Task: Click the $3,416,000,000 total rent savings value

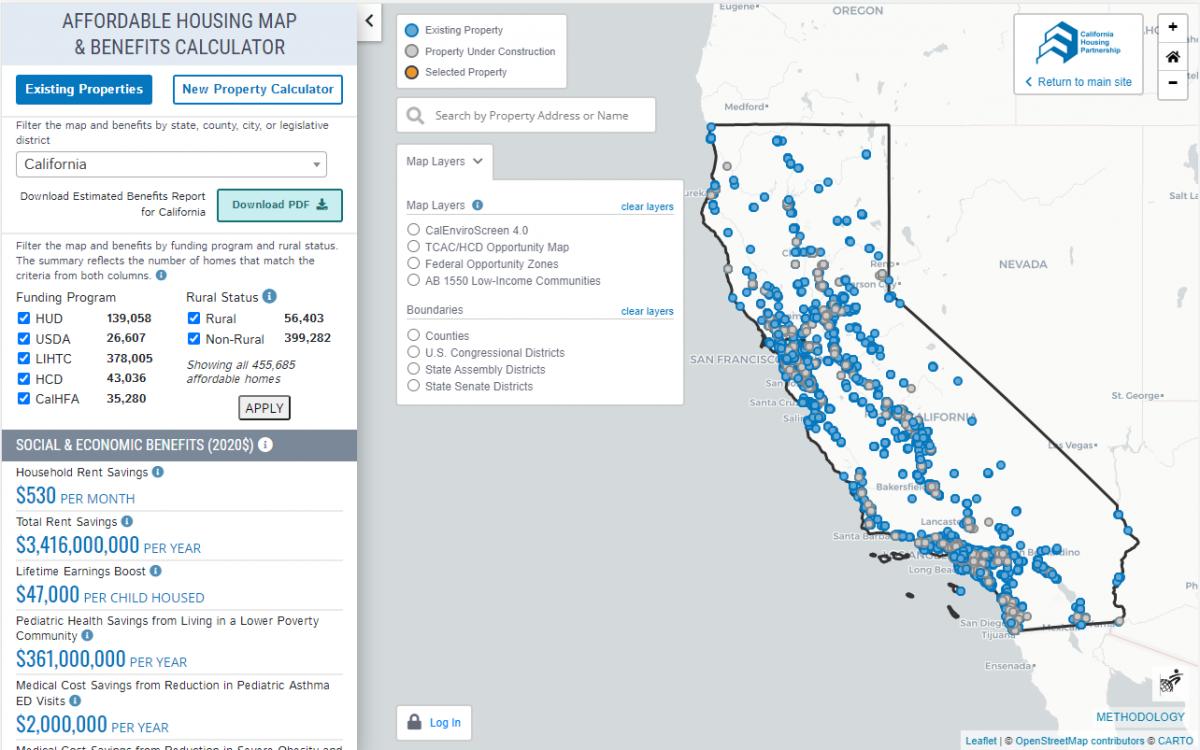Action: tap(78, 545)
